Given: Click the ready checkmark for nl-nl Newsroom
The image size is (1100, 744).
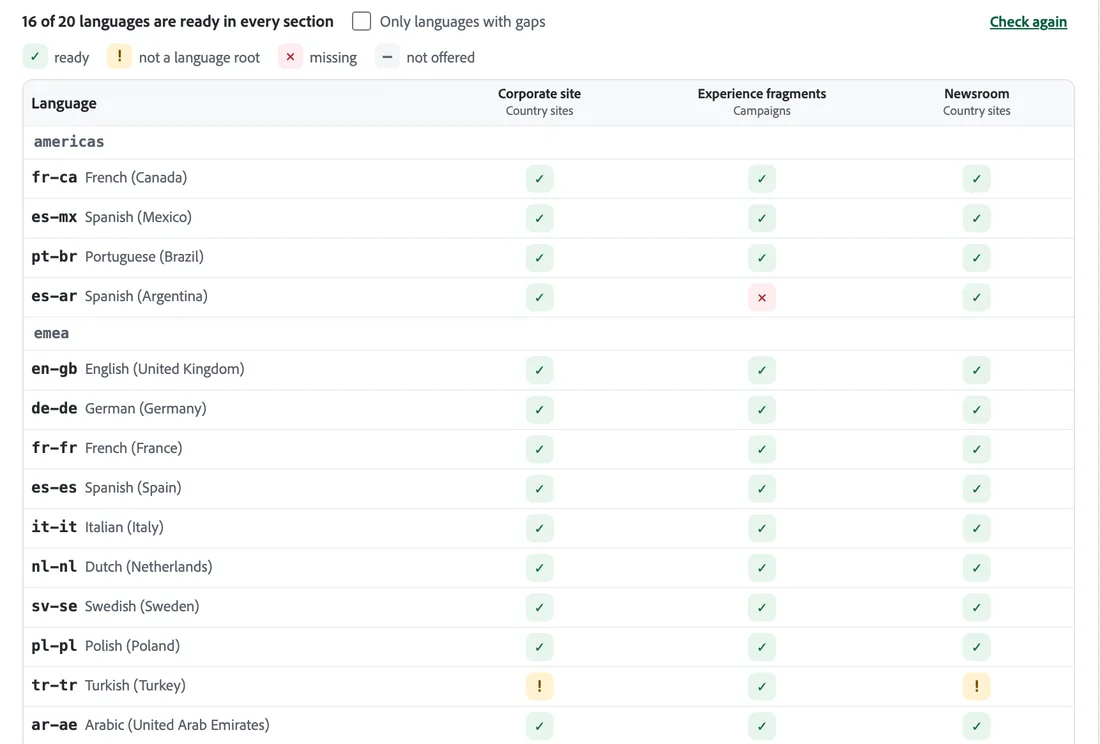Looking at the screenshot, I should 977,568.
